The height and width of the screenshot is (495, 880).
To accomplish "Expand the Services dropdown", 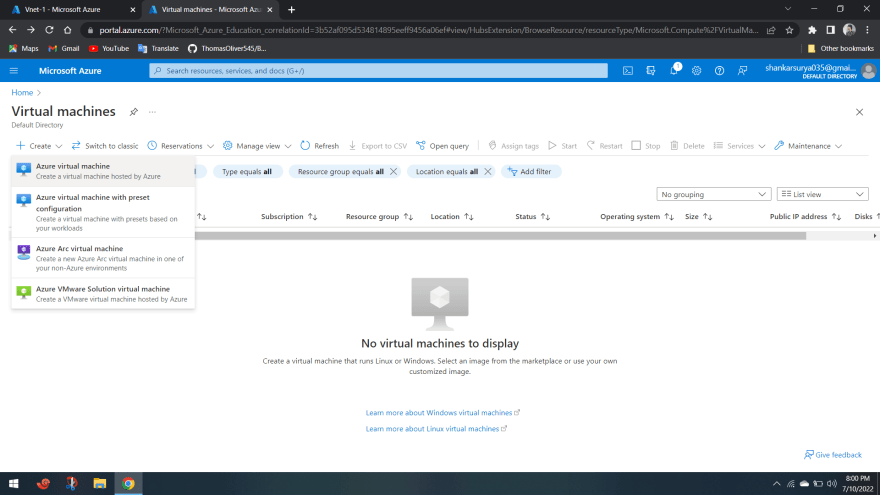I will 739,146.
